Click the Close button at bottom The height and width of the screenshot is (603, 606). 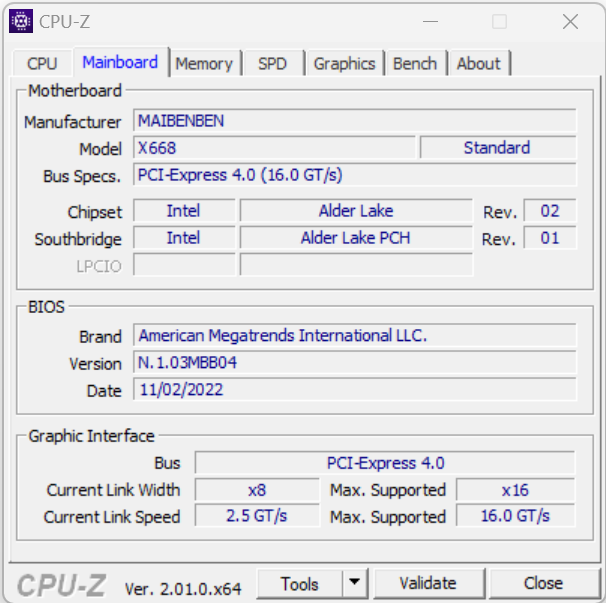tap(543, 583)
